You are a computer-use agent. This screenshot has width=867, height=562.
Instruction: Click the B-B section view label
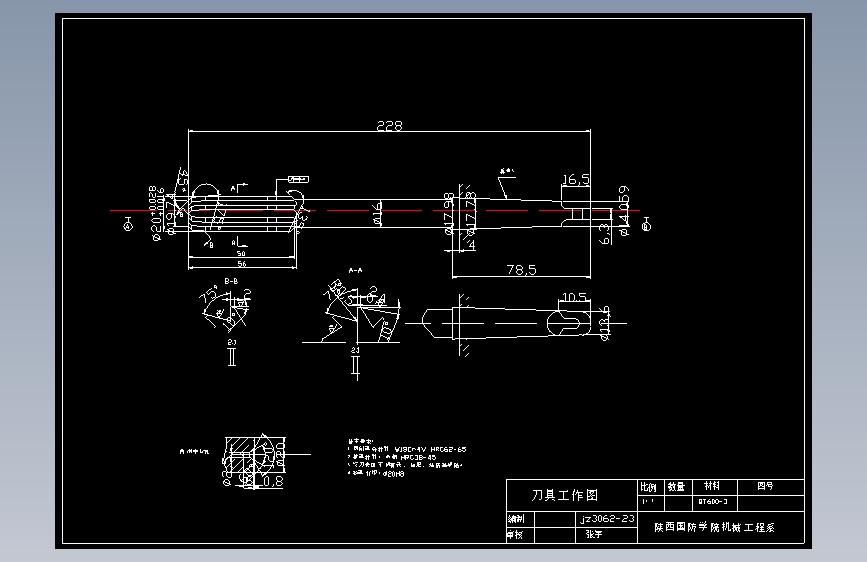coord(231,281)
